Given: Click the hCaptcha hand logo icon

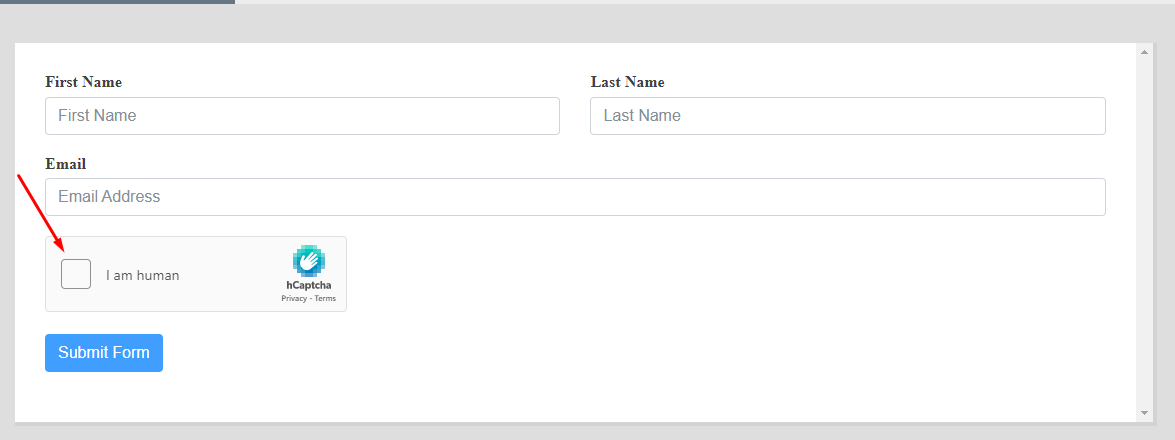Looking at the screenshot, I should 308,260.
